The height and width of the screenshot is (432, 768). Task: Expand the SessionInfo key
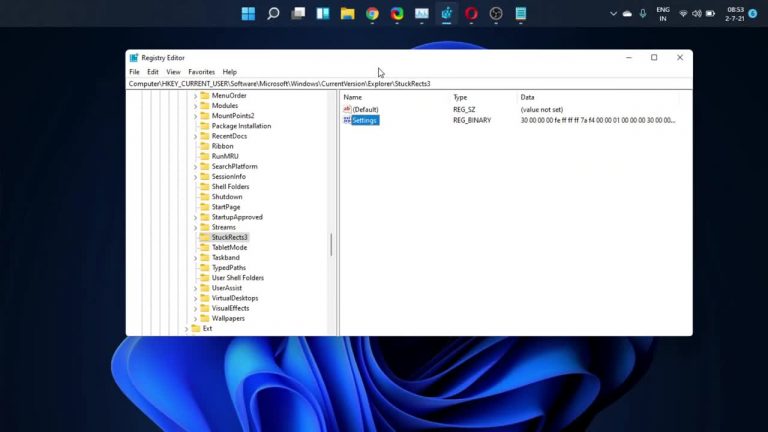pyautogui.click(x=195, y=177)
